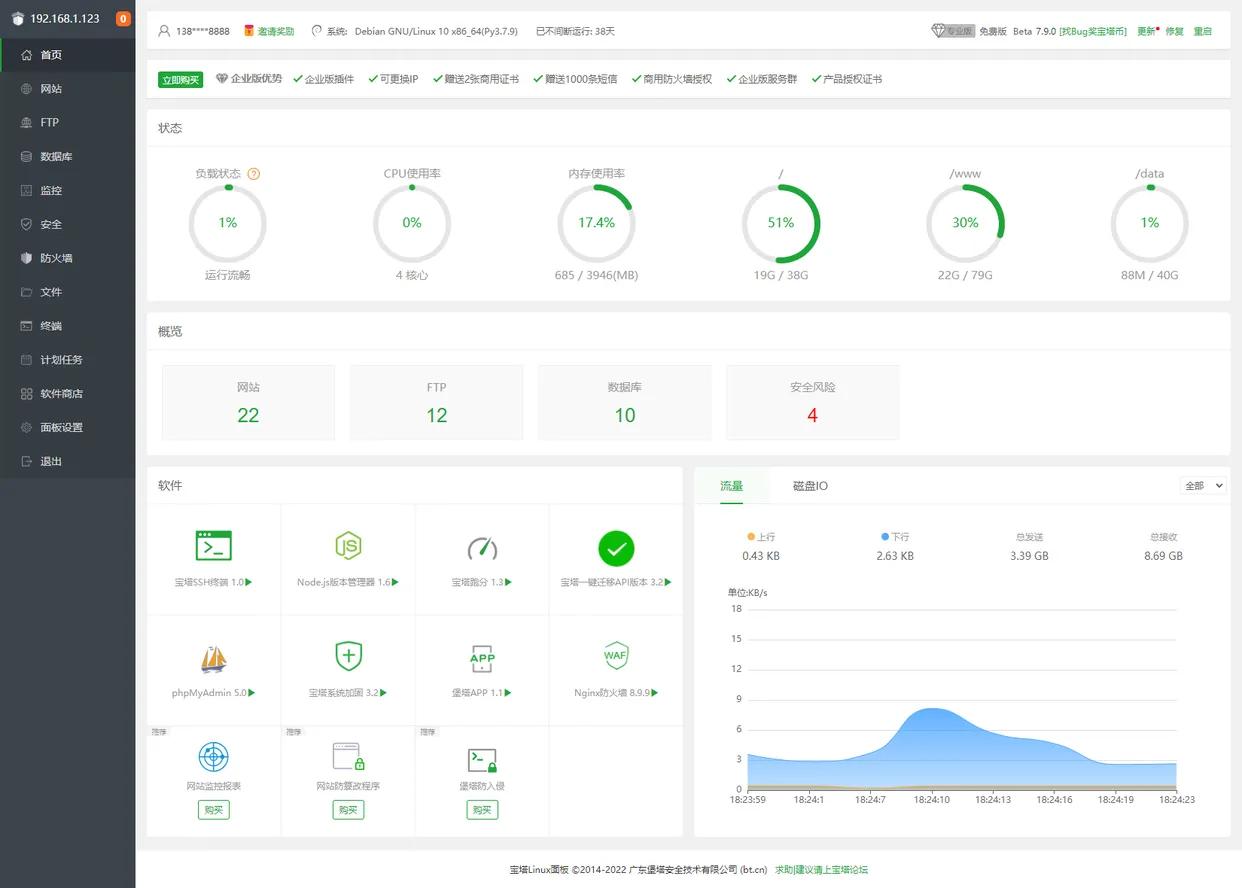
Task: Click the 负载状态 help question mark
Action: tap(254, 174)
